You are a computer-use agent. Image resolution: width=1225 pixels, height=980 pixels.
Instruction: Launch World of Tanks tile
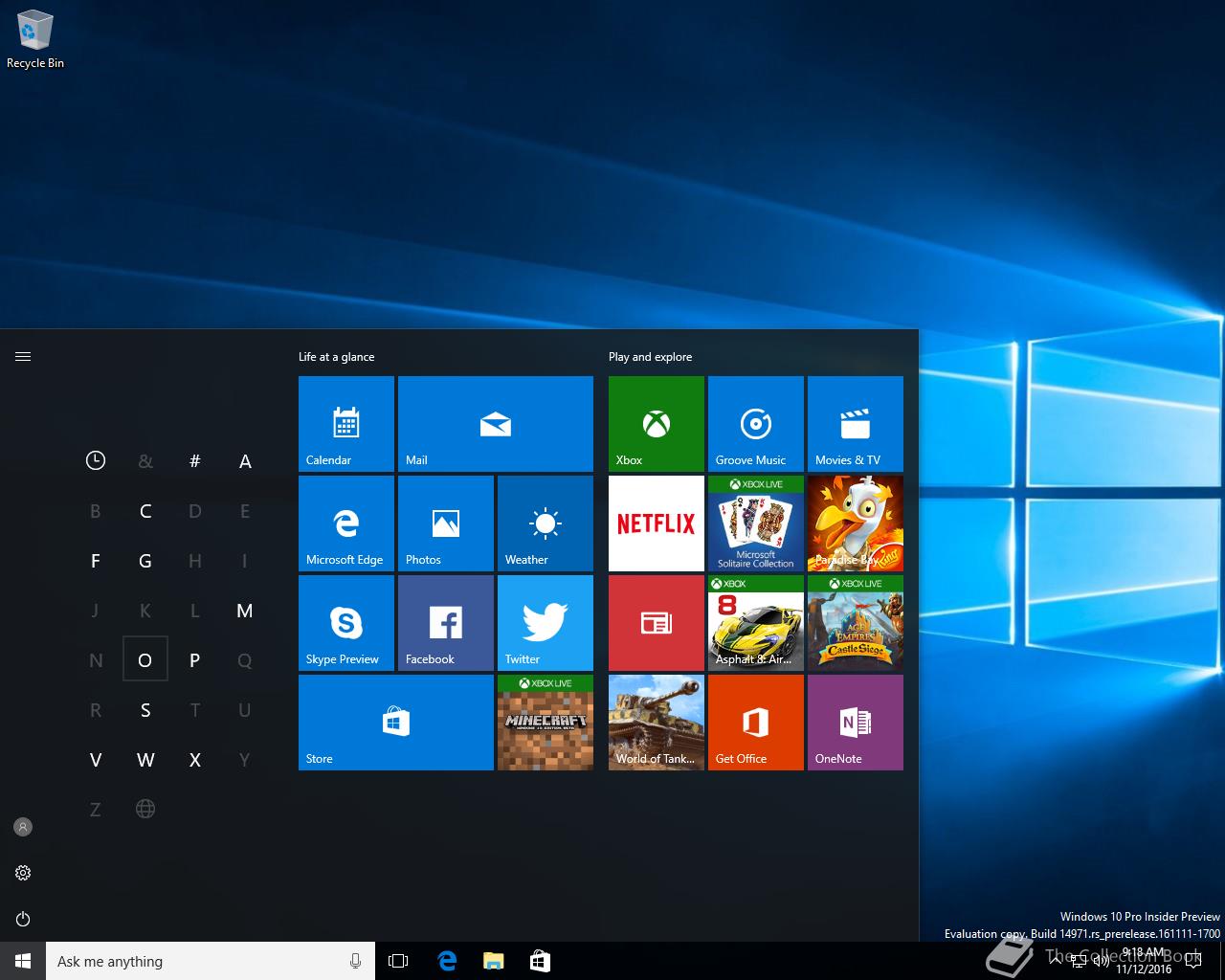point(657,723)
